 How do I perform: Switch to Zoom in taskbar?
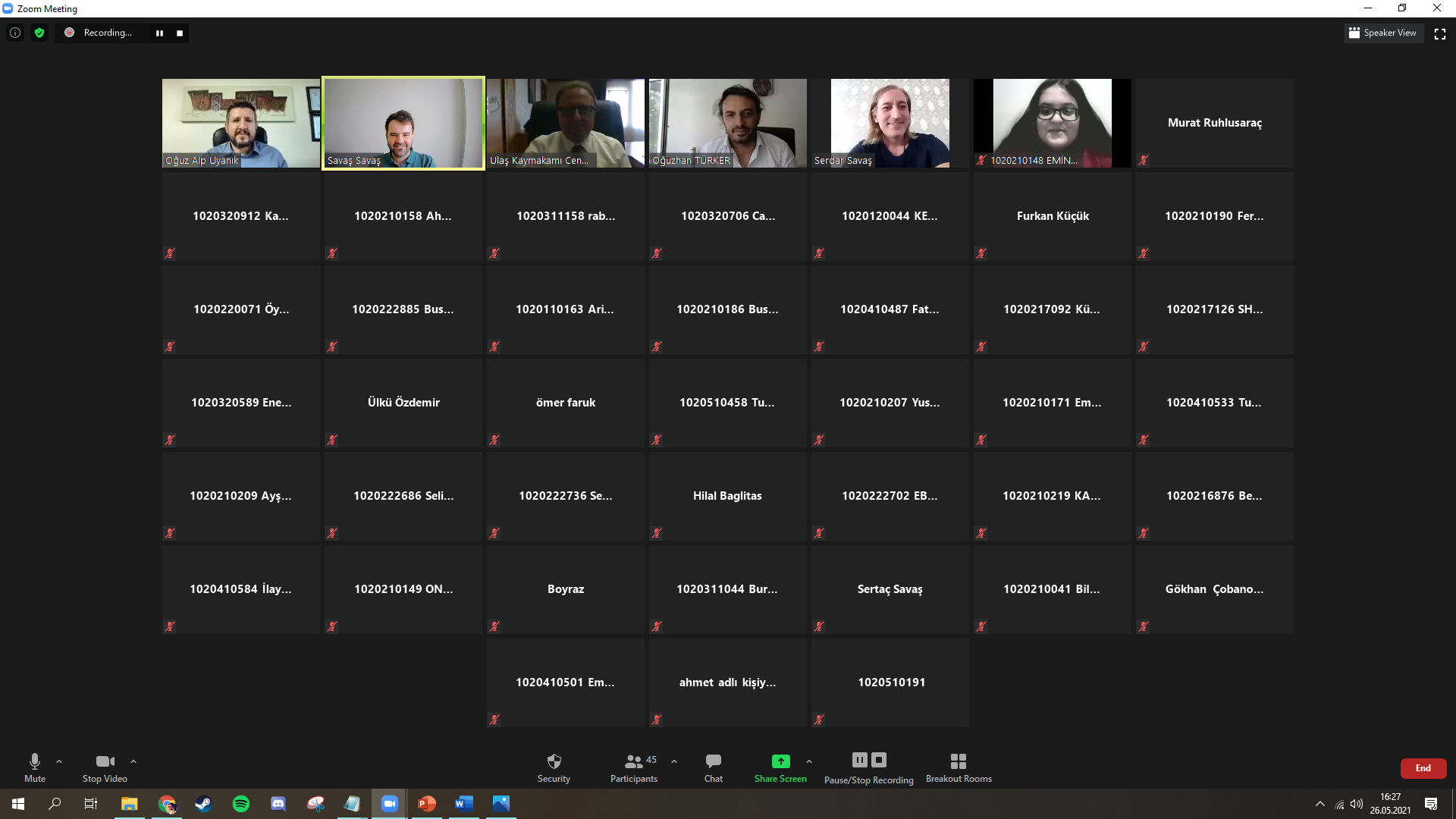(x=390, y=804)
